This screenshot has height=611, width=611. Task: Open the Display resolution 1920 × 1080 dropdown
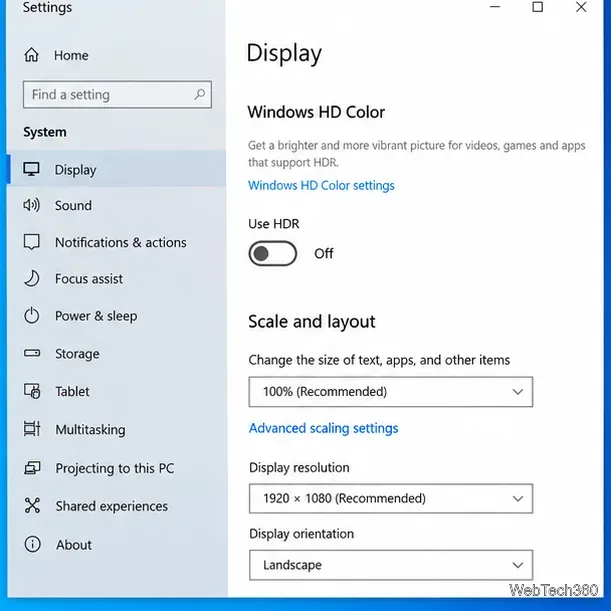pyautogui.click(x=390, y=498)
